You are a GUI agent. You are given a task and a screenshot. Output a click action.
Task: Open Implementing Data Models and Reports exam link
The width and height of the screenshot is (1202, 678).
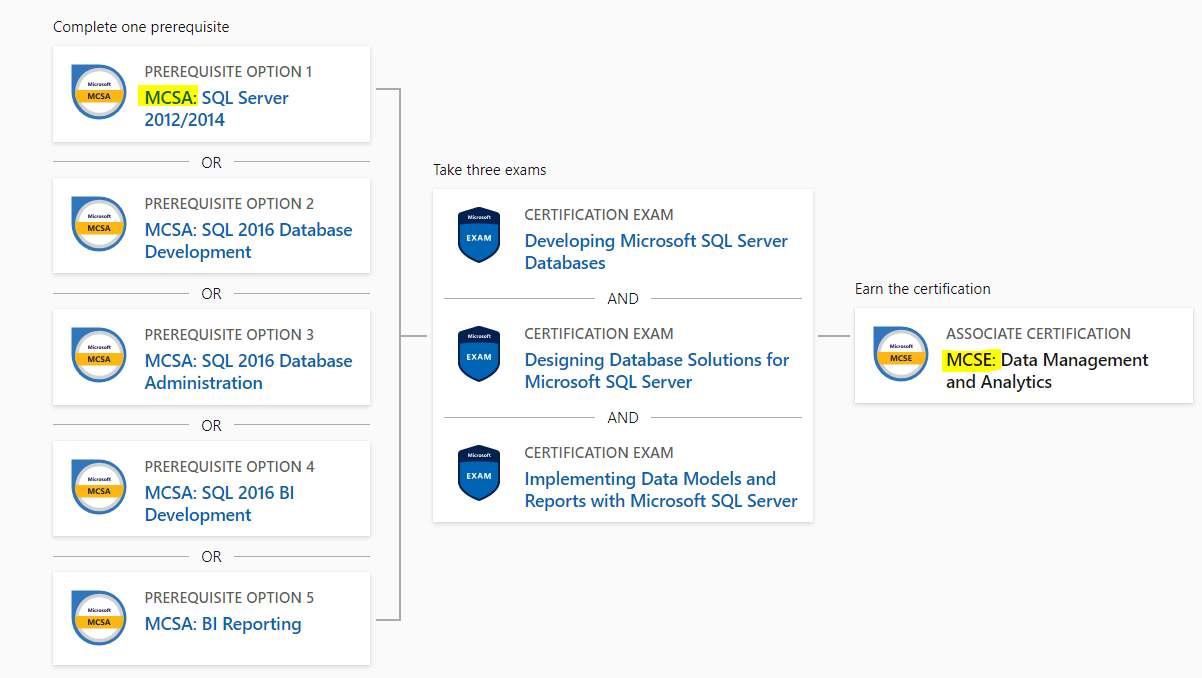pos(661,490)
